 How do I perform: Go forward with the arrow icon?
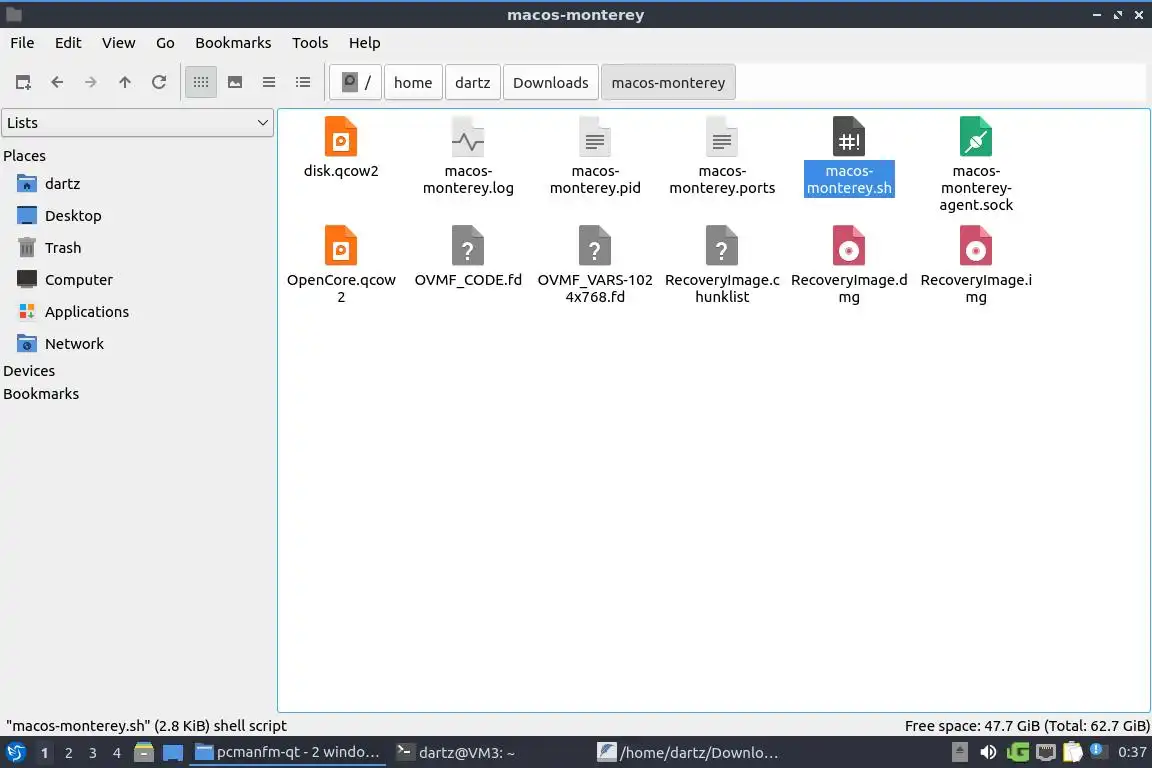(90, 82)
